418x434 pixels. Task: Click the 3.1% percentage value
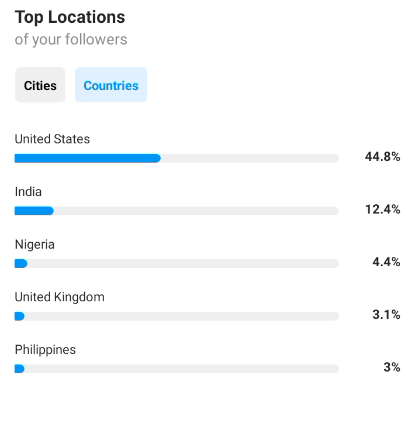point(386,315)
